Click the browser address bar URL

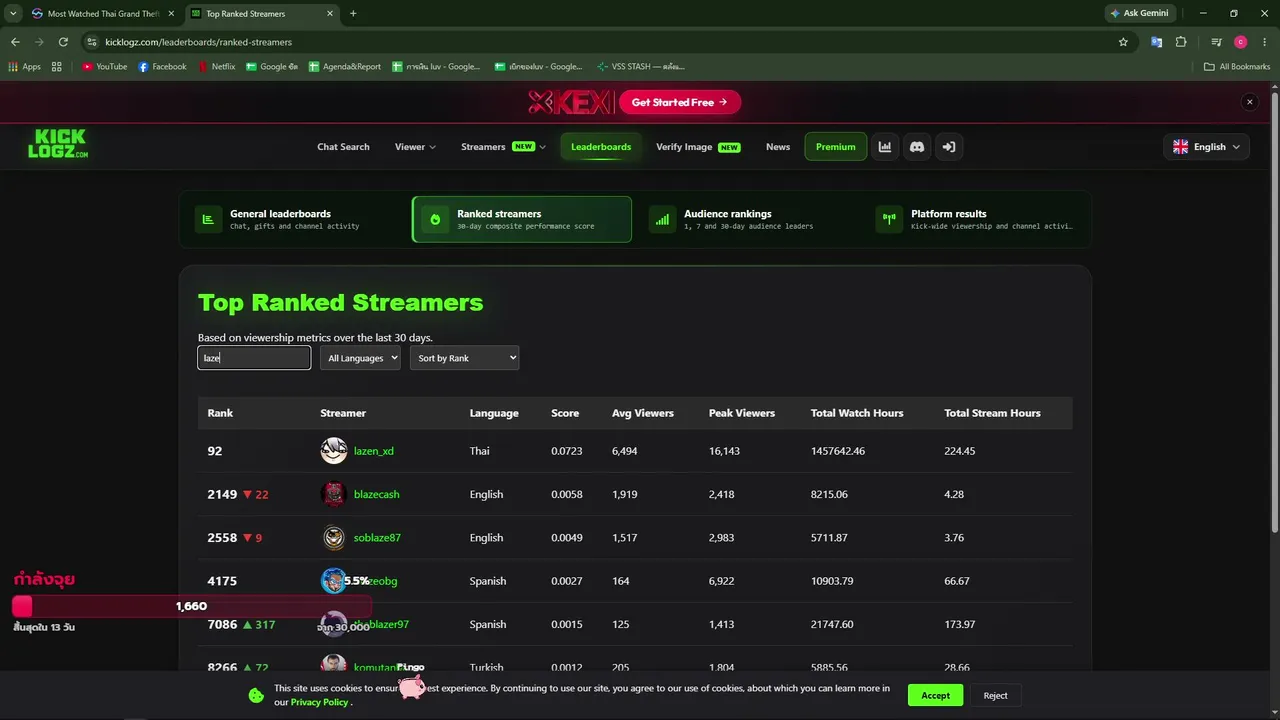(198, 42)
